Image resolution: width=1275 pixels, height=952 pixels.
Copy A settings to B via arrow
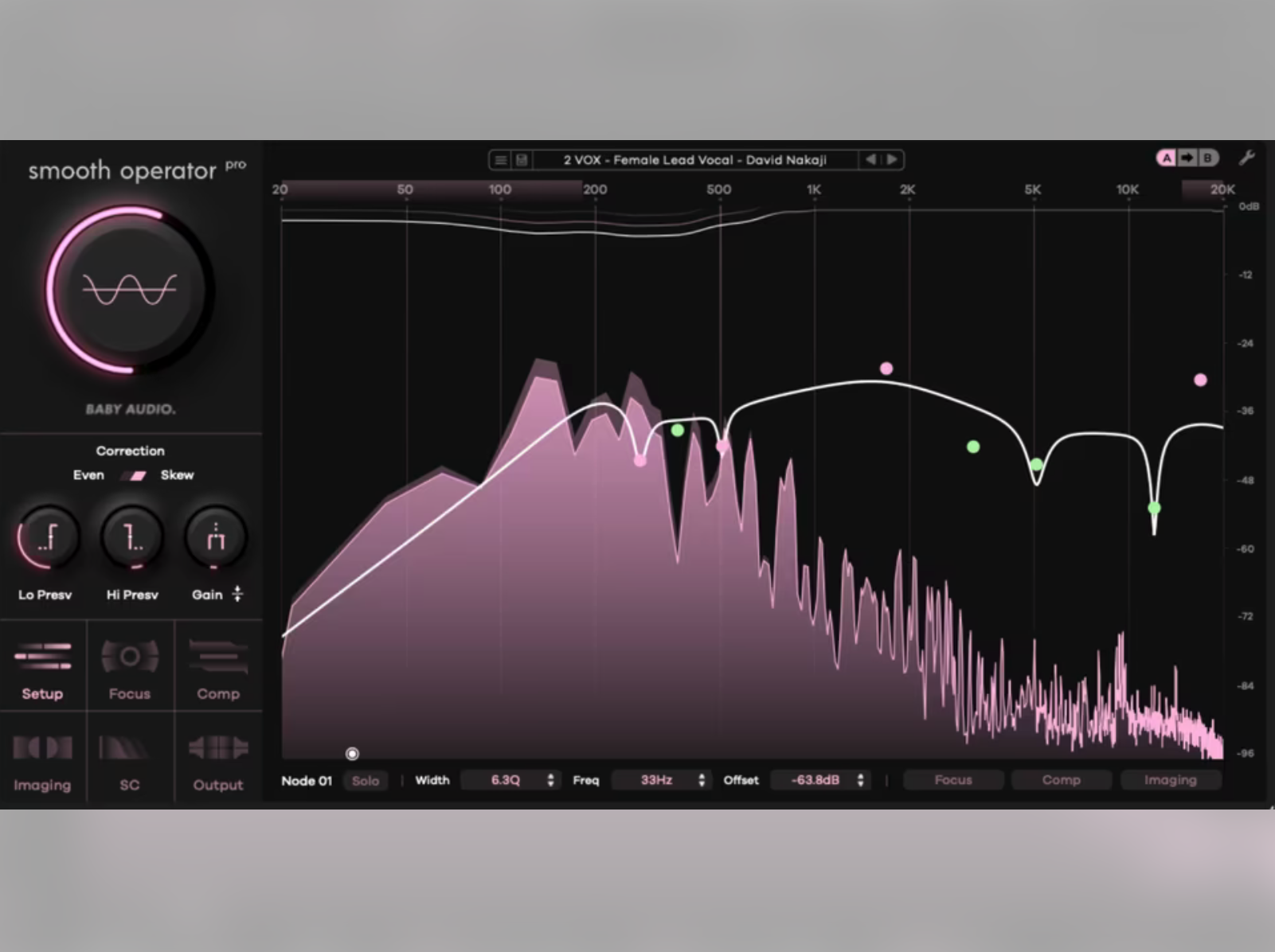pos(1187,158)
